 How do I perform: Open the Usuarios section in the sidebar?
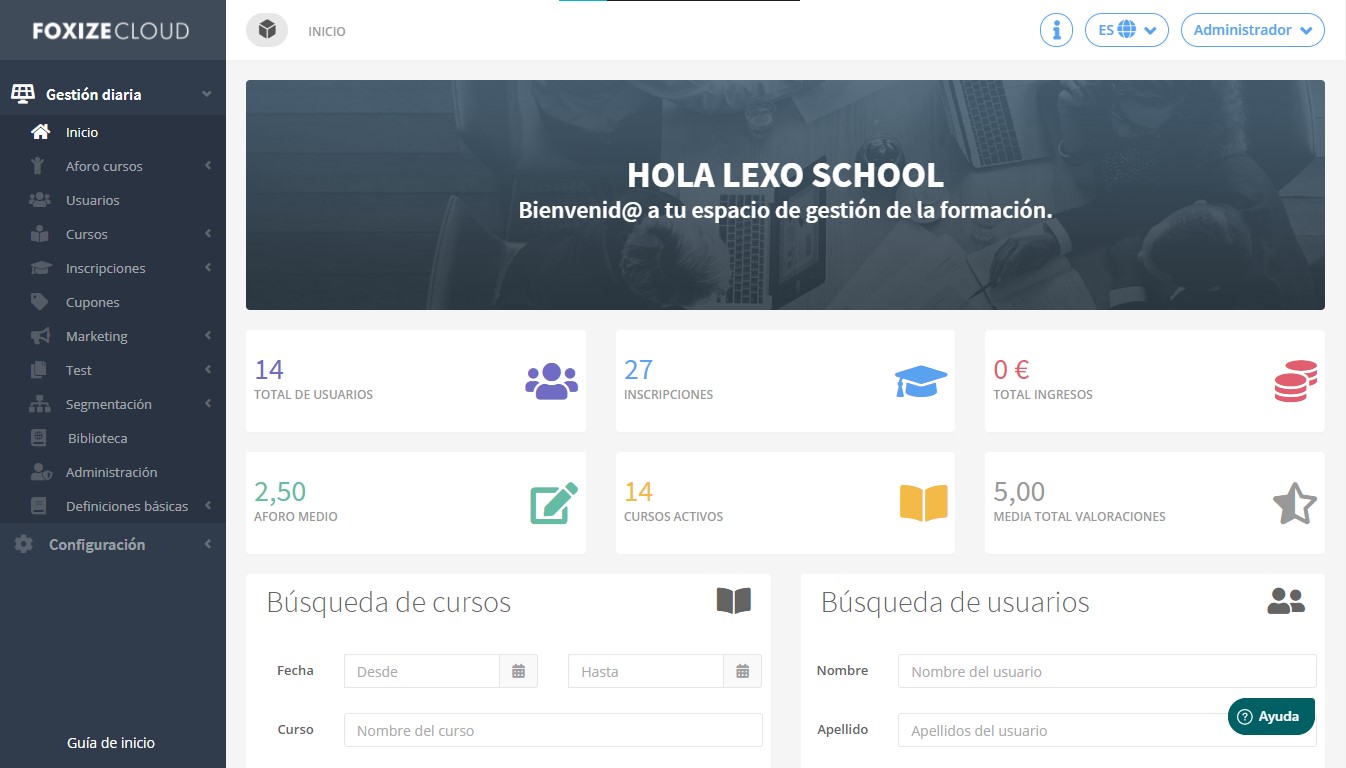click(90, 200)
